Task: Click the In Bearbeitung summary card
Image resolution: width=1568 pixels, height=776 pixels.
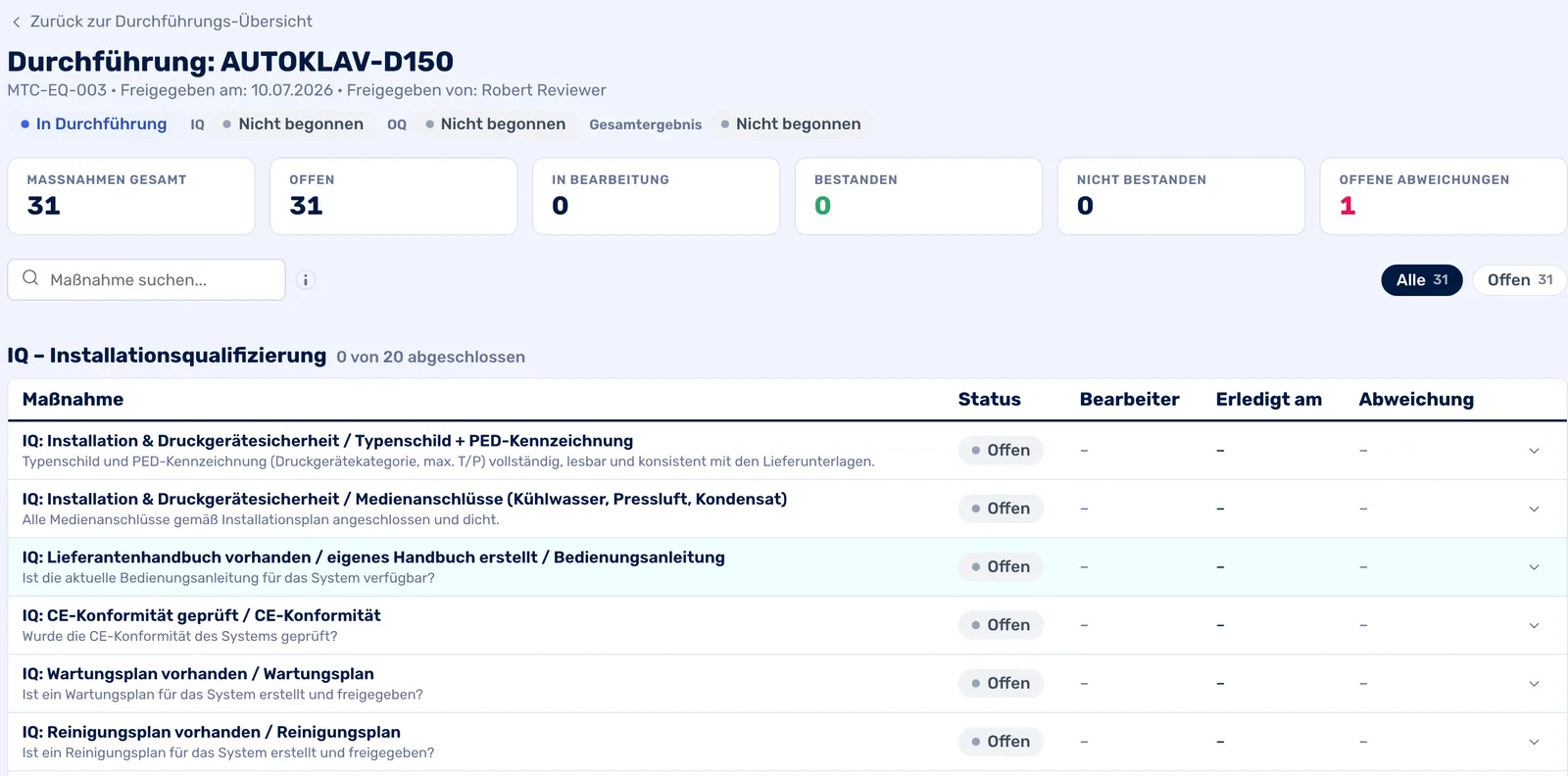Action: 656,196
